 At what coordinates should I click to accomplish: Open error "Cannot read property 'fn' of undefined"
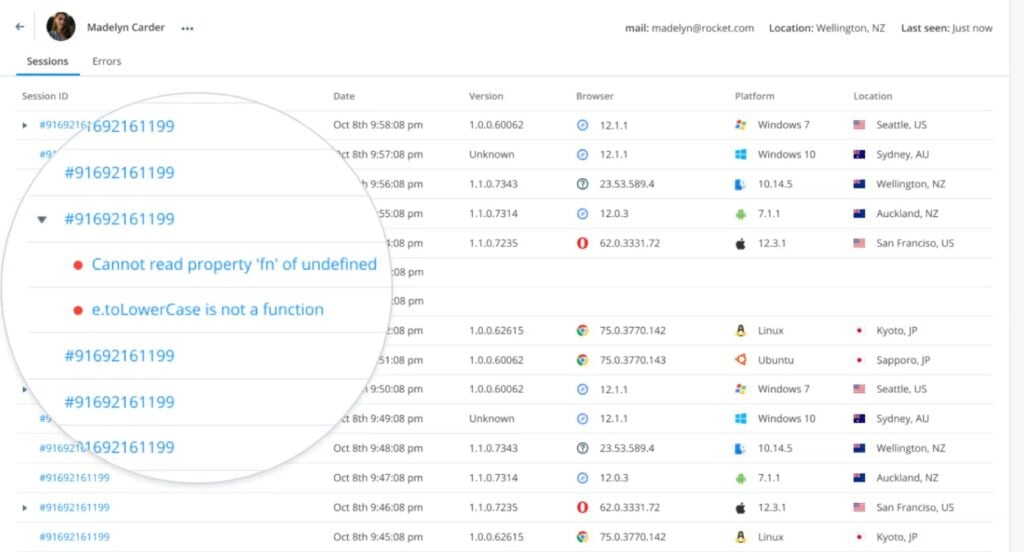234,264
